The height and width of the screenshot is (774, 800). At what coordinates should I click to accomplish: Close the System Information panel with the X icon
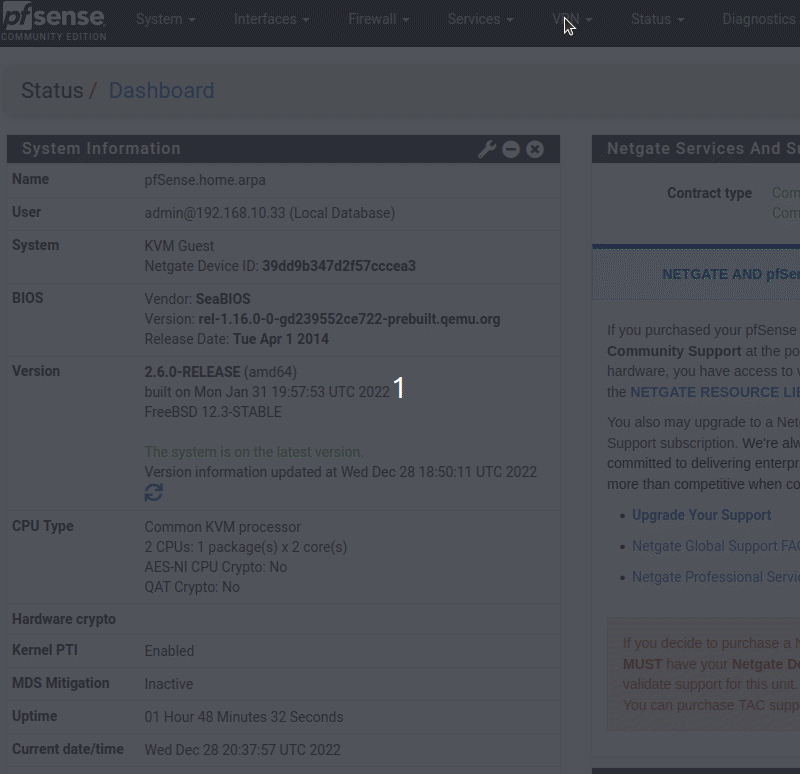point(535,148)
